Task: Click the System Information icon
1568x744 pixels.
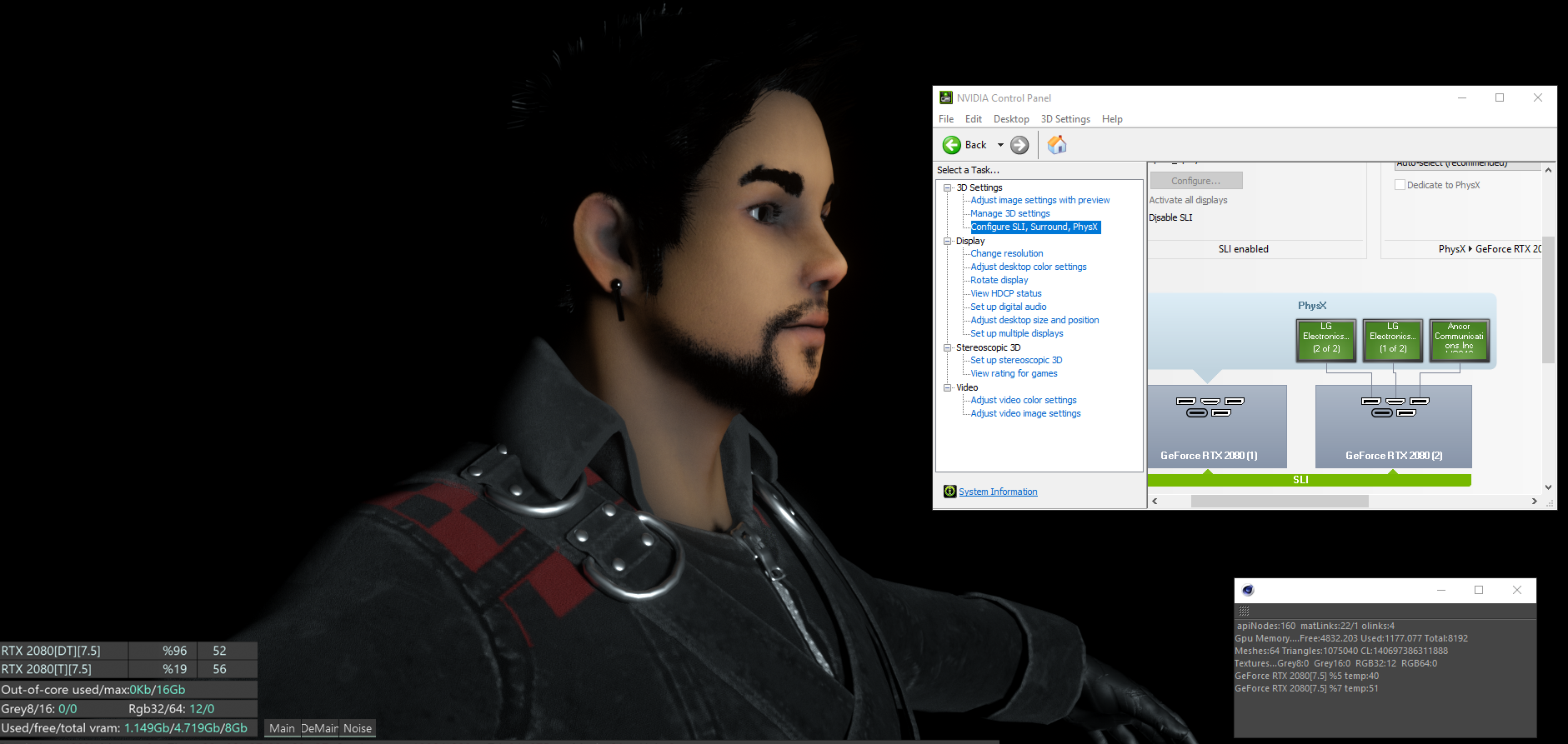Action: click(x=949, y=492)
